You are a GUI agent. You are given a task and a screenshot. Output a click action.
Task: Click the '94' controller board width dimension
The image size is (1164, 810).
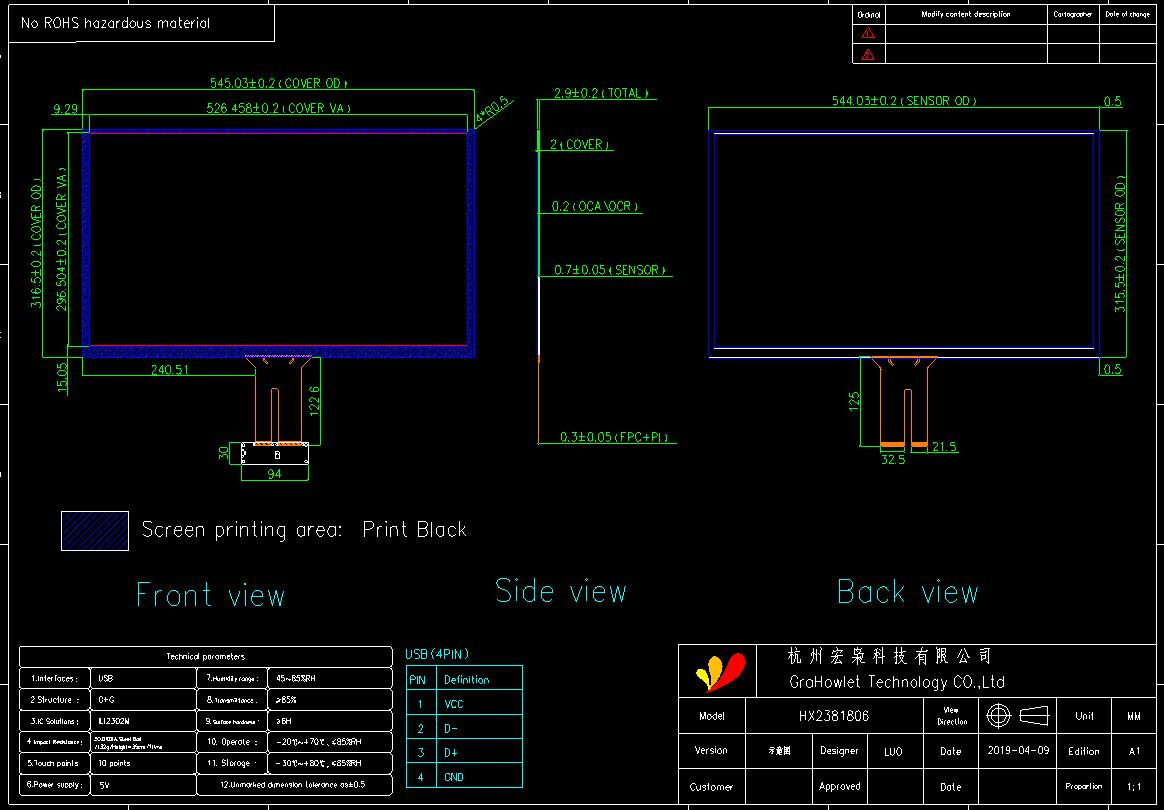[275, 474]
